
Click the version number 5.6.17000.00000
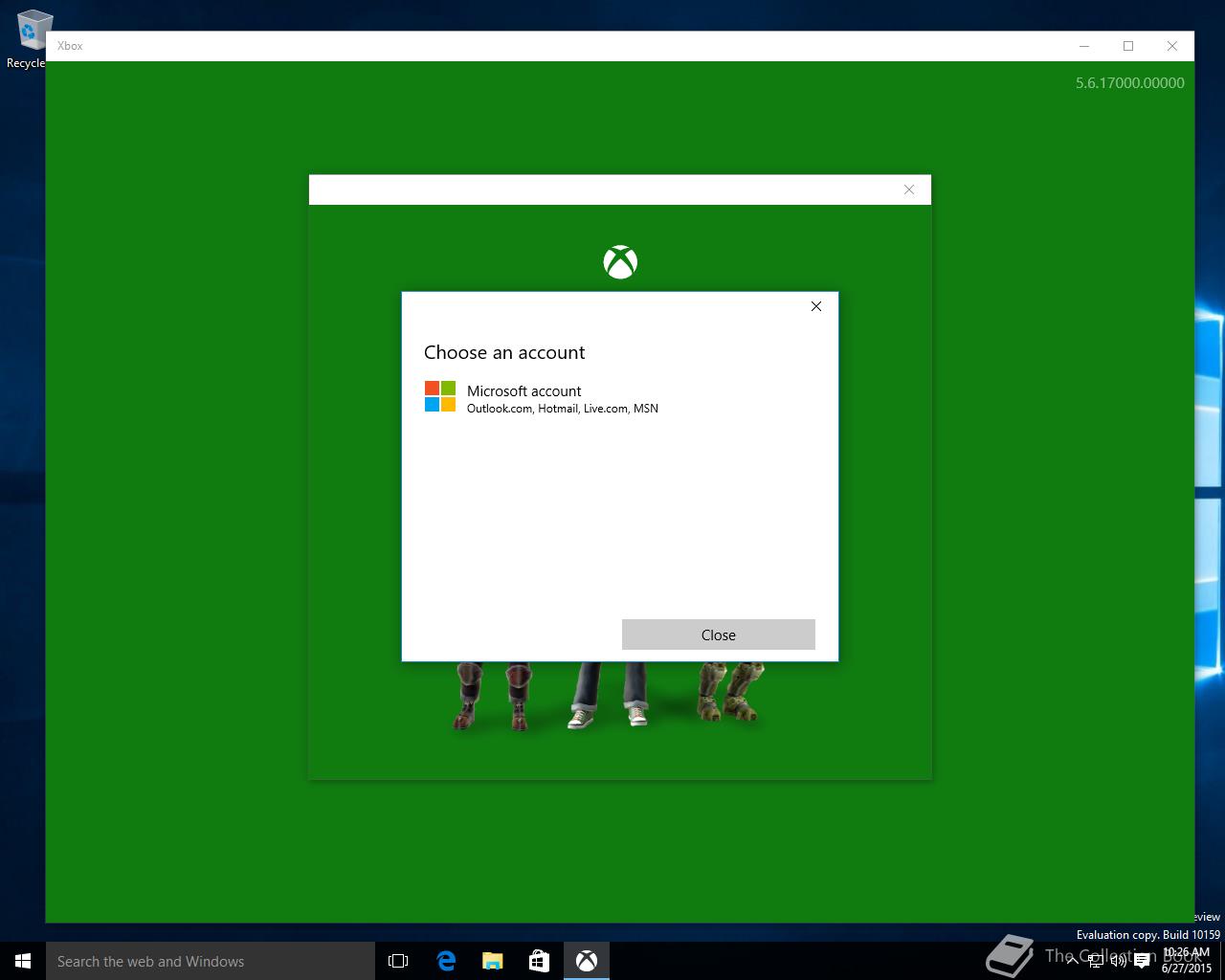click(1130, 83)
